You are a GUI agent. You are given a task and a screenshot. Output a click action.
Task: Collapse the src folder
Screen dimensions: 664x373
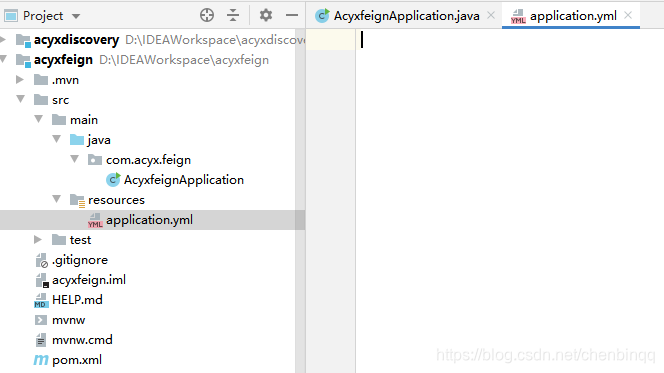[x=20, y=99]
